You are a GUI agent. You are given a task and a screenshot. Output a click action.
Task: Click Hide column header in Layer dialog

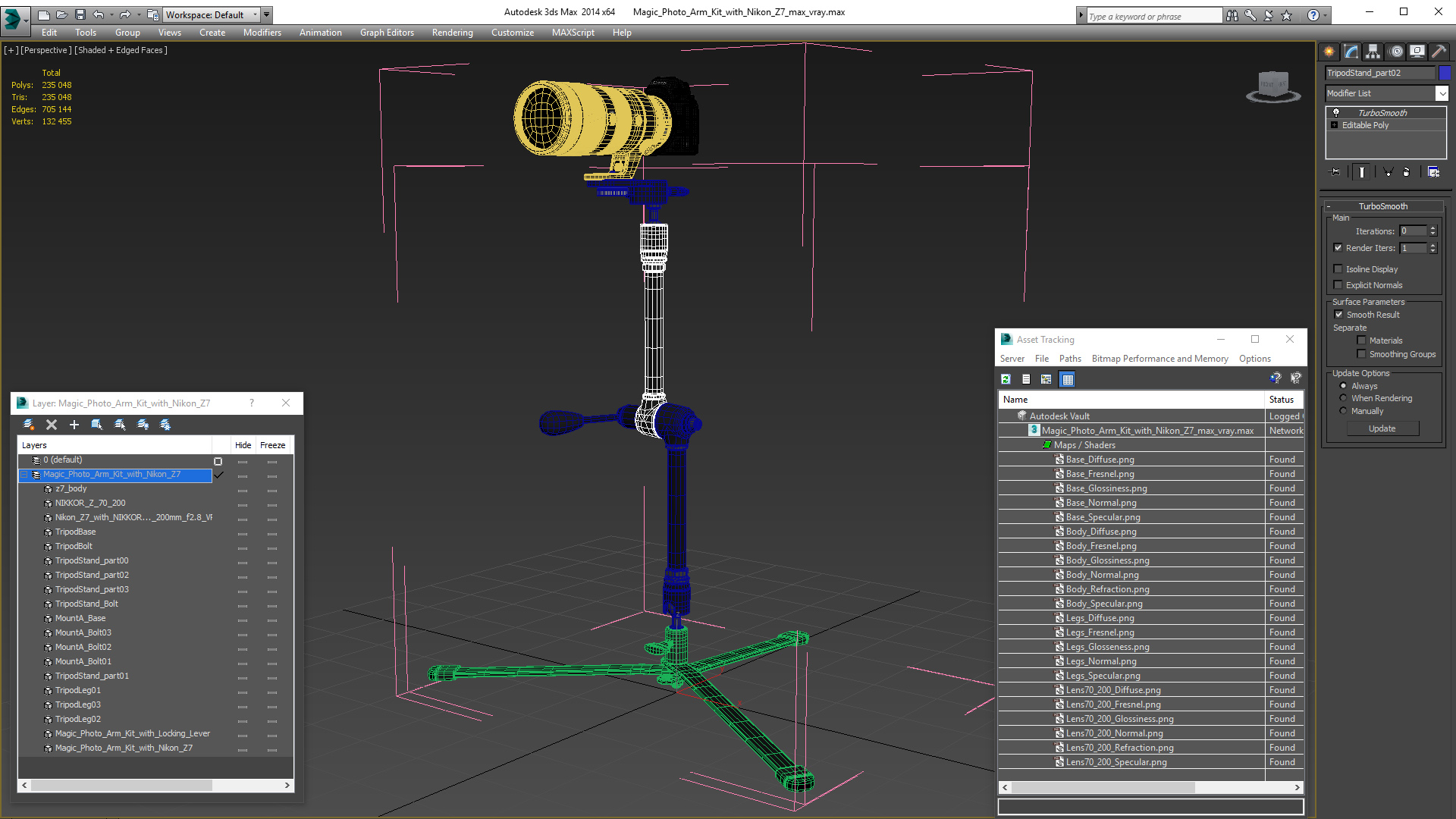[243, 445]
